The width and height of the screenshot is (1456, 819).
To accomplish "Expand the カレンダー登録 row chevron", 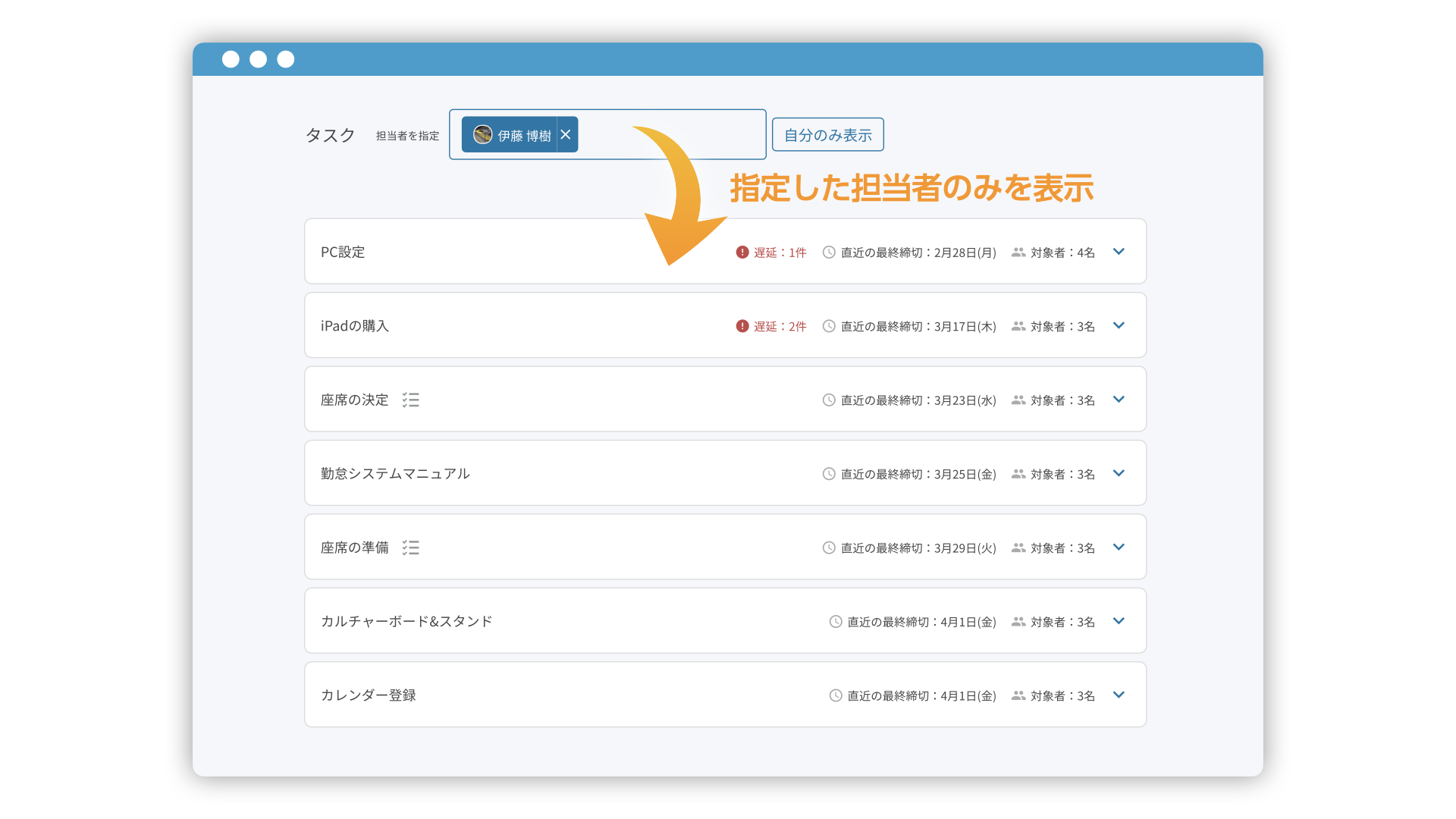I will click(1119, 694).
